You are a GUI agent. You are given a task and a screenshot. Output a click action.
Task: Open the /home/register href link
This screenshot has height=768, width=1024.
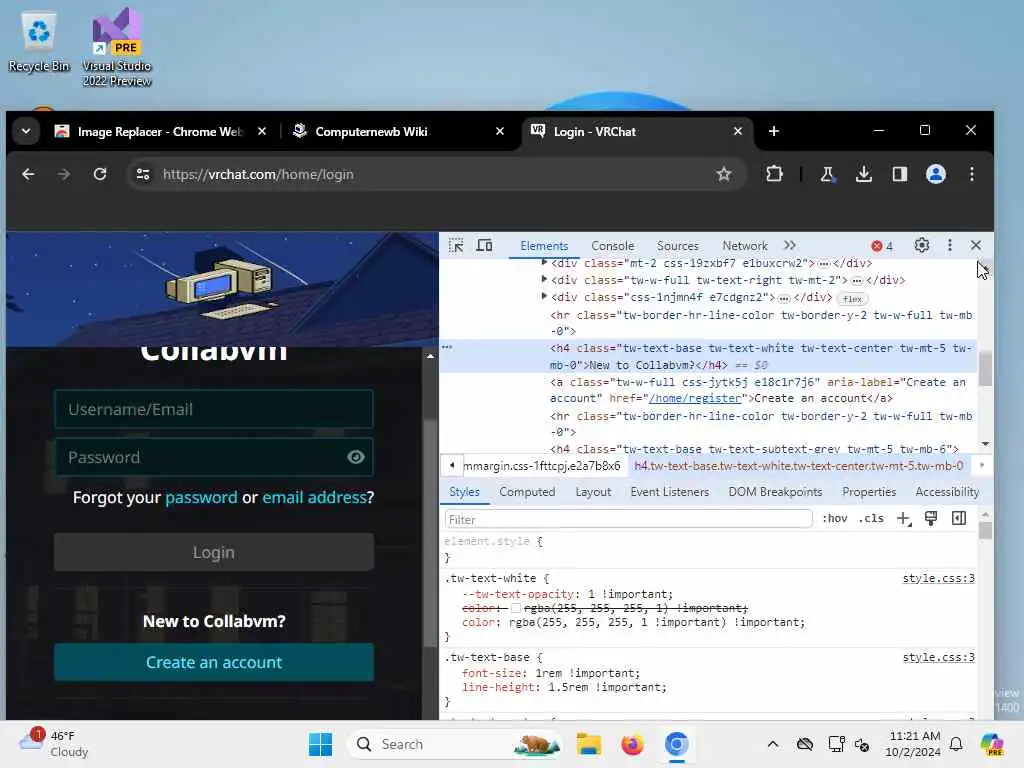point(695,398)
